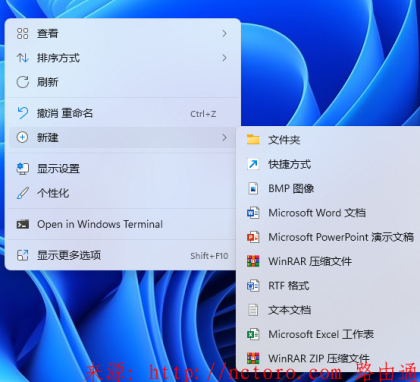Select 刷新 to refresh the desktop

123,82
